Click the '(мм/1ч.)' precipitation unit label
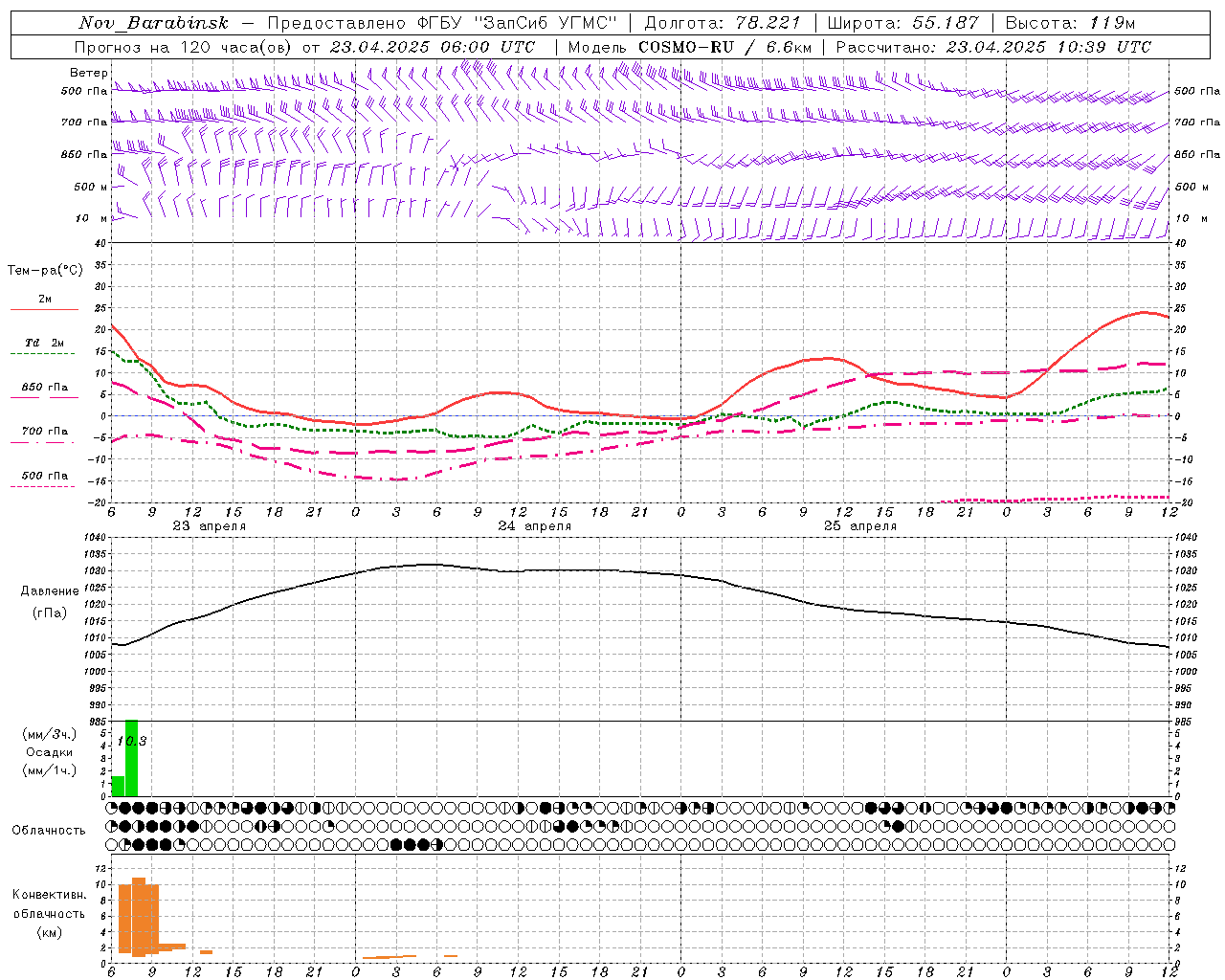The height and width of the screenshot is (980, 1225). 50,770
